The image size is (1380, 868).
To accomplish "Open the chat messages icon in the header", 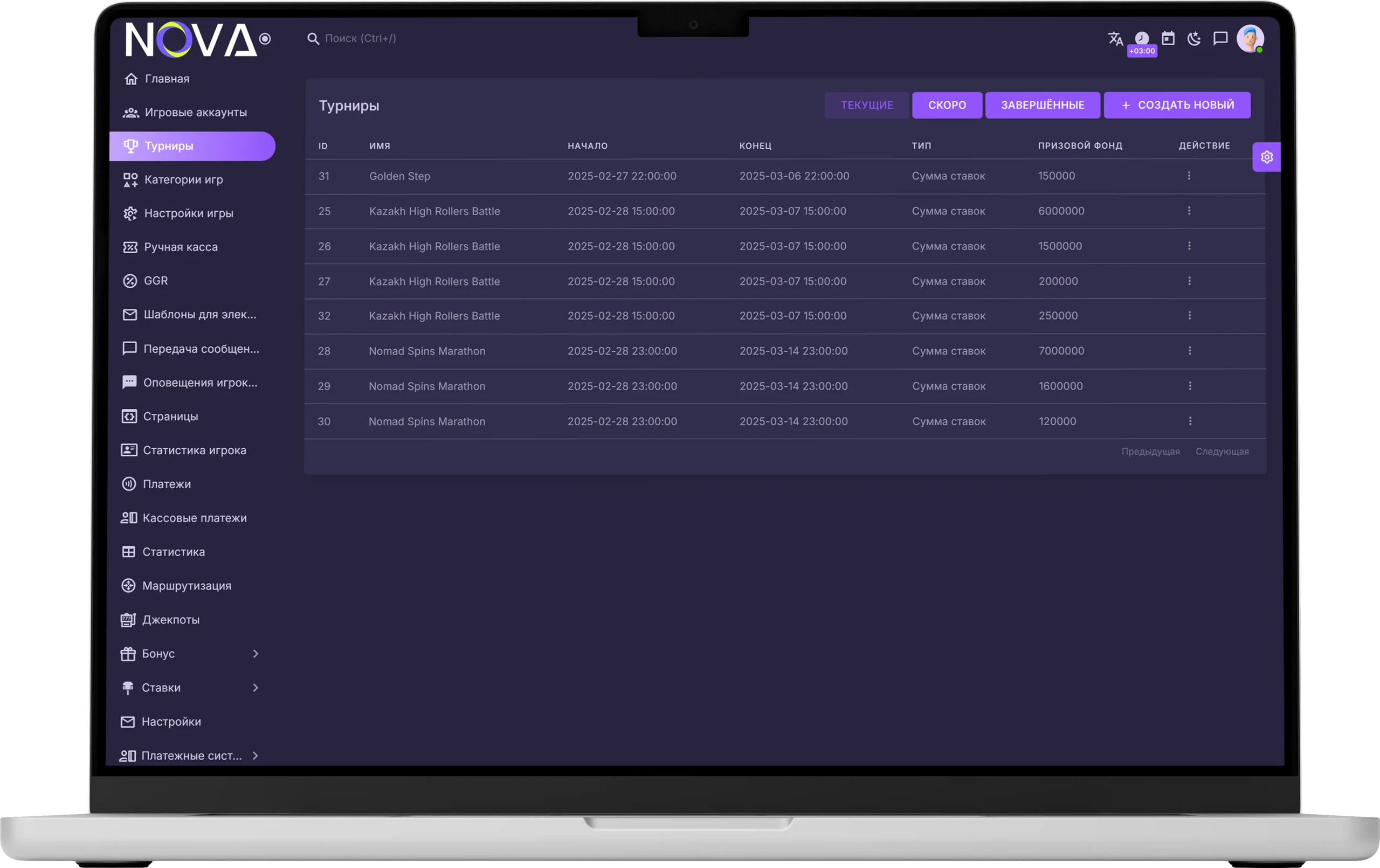I will pos(1220,38).
